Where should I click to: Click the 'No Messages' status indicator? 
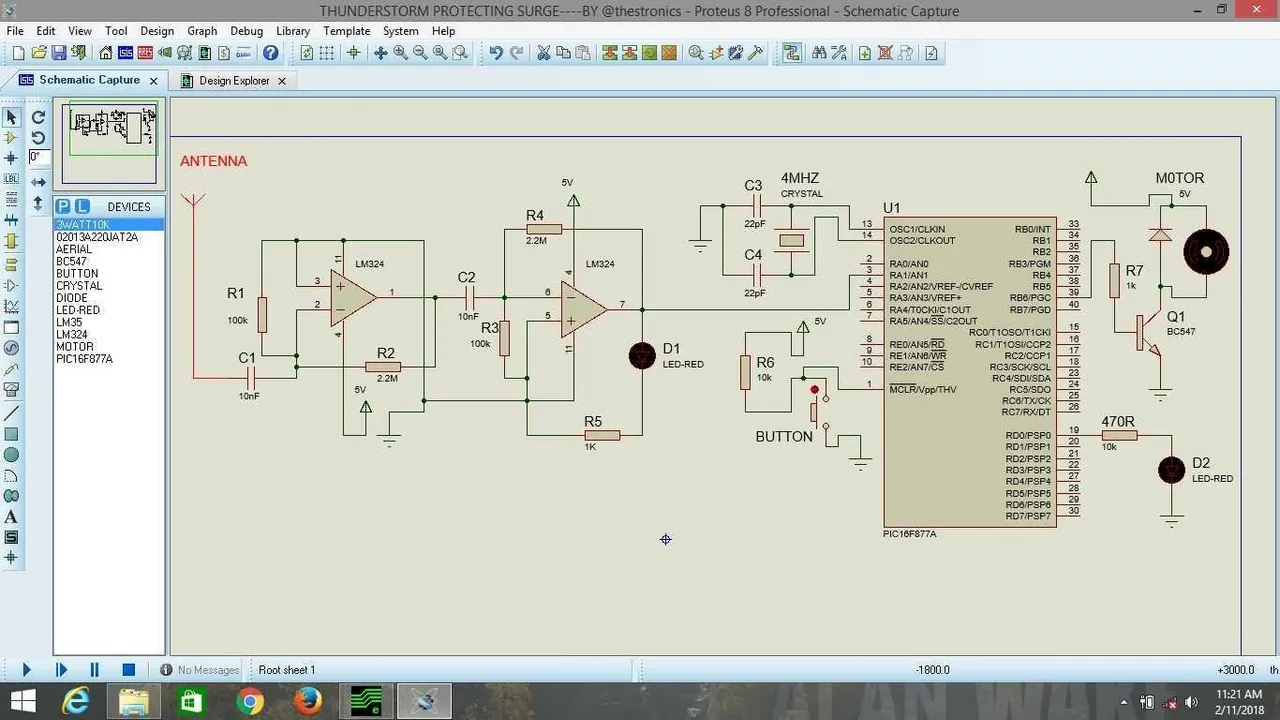(x=200, y=670)
